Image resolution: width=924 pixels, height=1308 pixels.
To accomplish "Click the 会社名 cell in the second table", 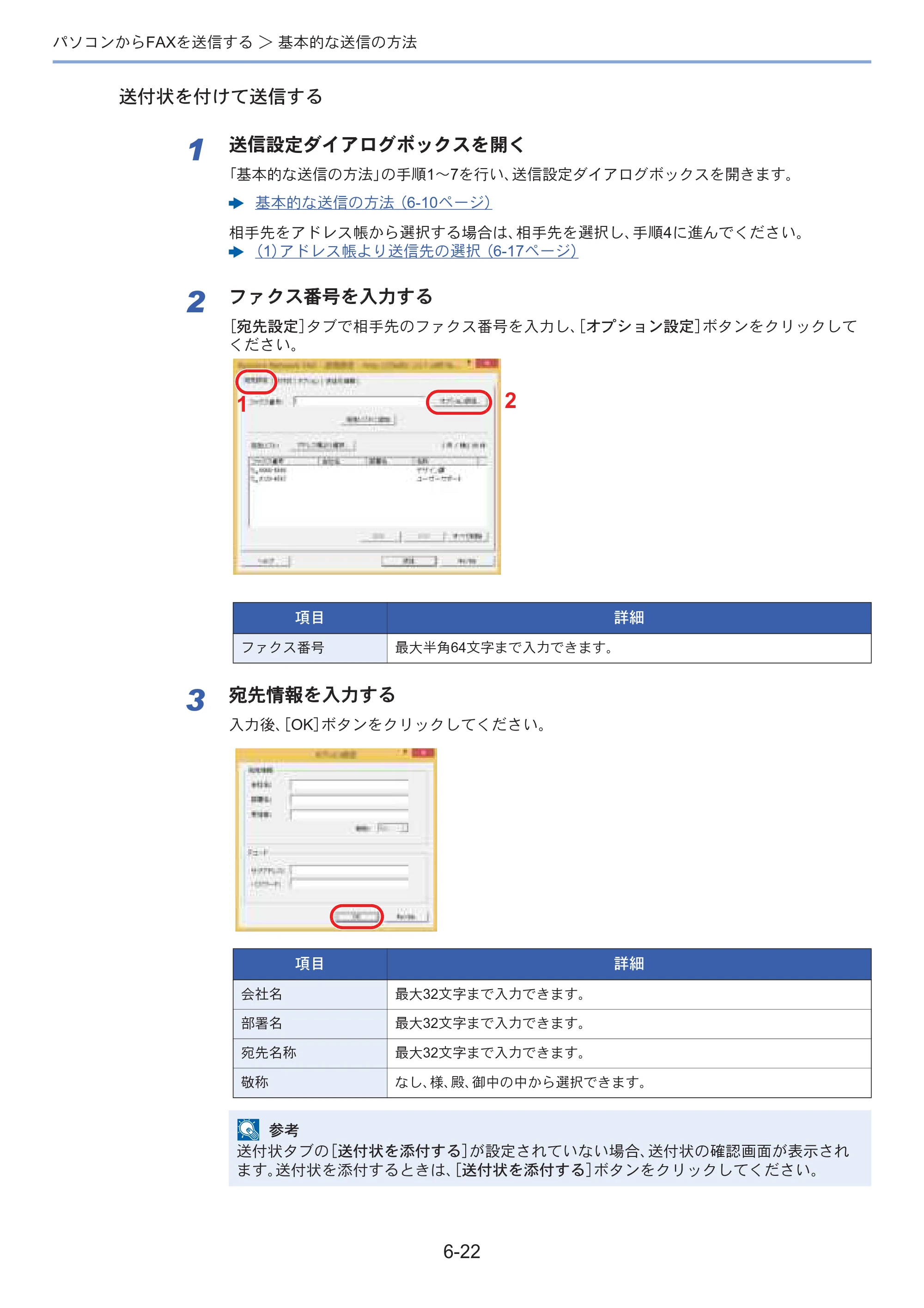I will pos(310,994).
